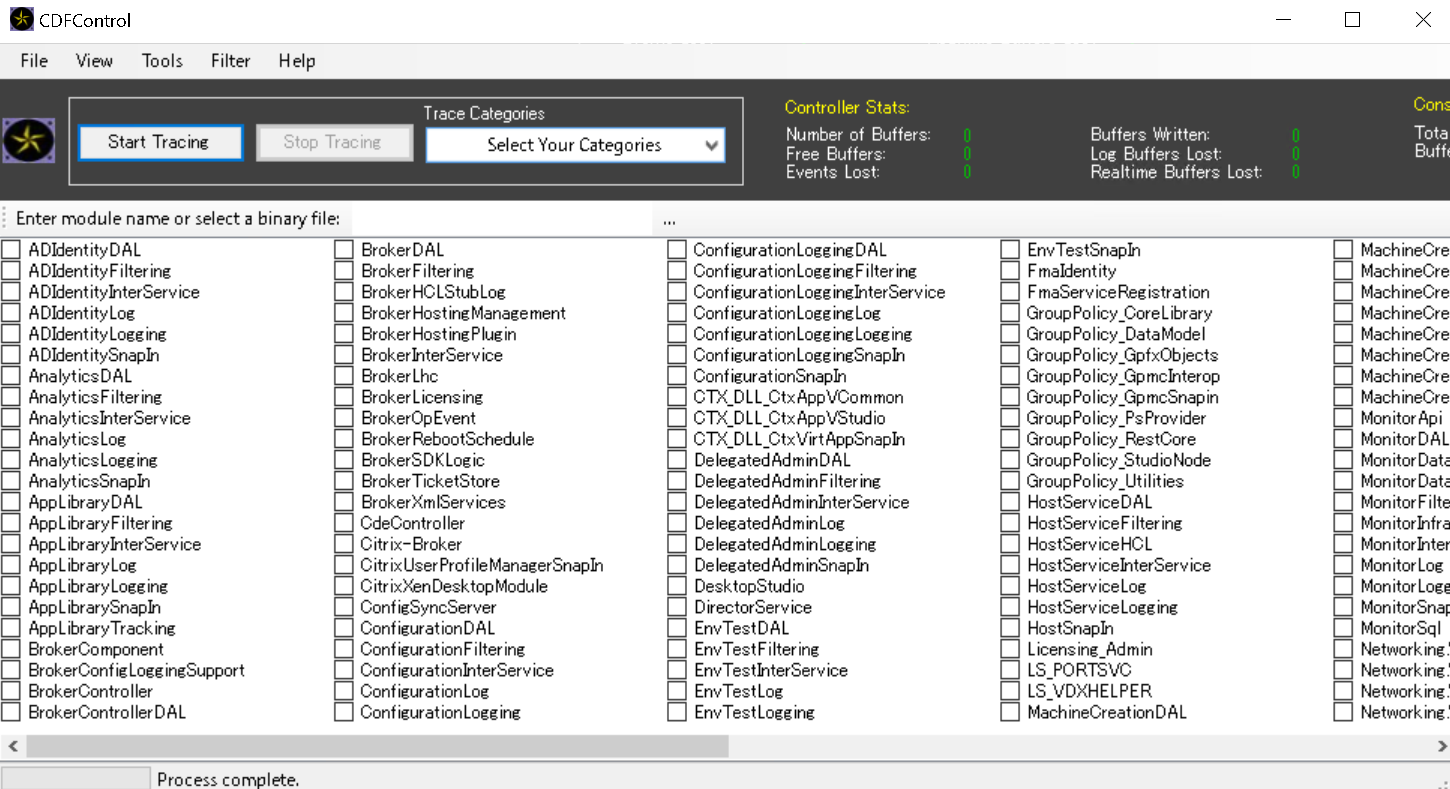The height and width of the screenshot is (789, 1450).
Task: Check the DesktopStudio checkbox
Action: tap(677, 586)
